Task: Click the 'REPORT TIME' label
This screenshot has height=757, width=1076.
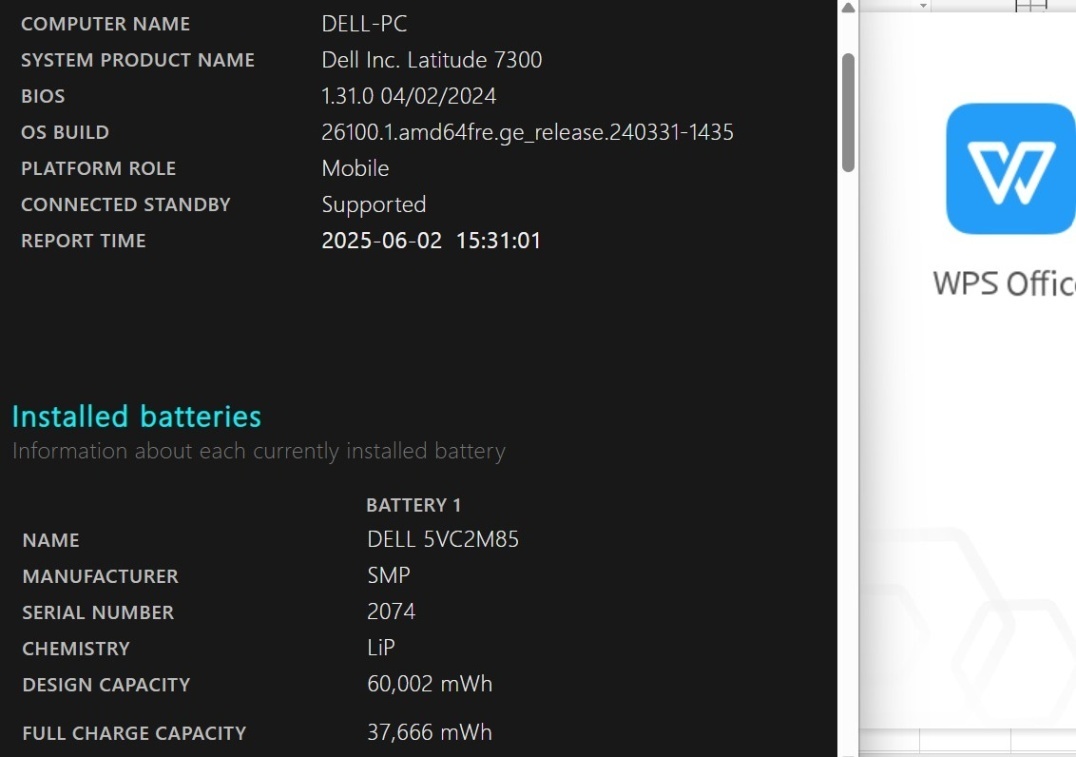Action: click(83, 241)
